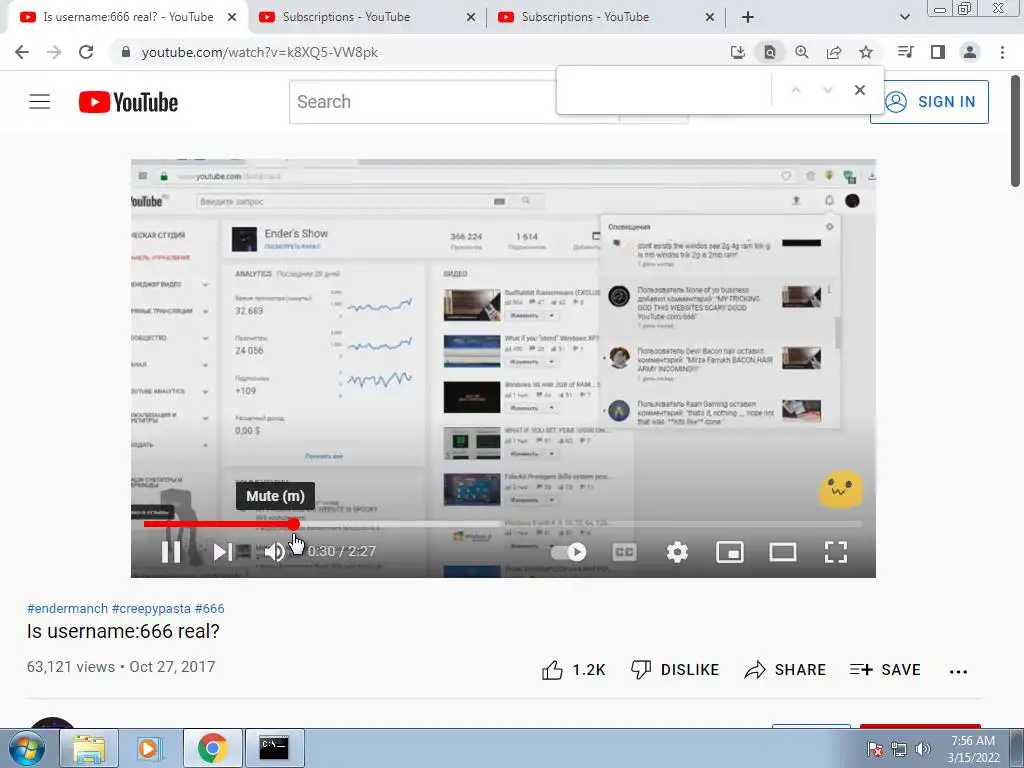
Task: Open Chrome three-dot menu
Action: click(x=1002, y=52)
